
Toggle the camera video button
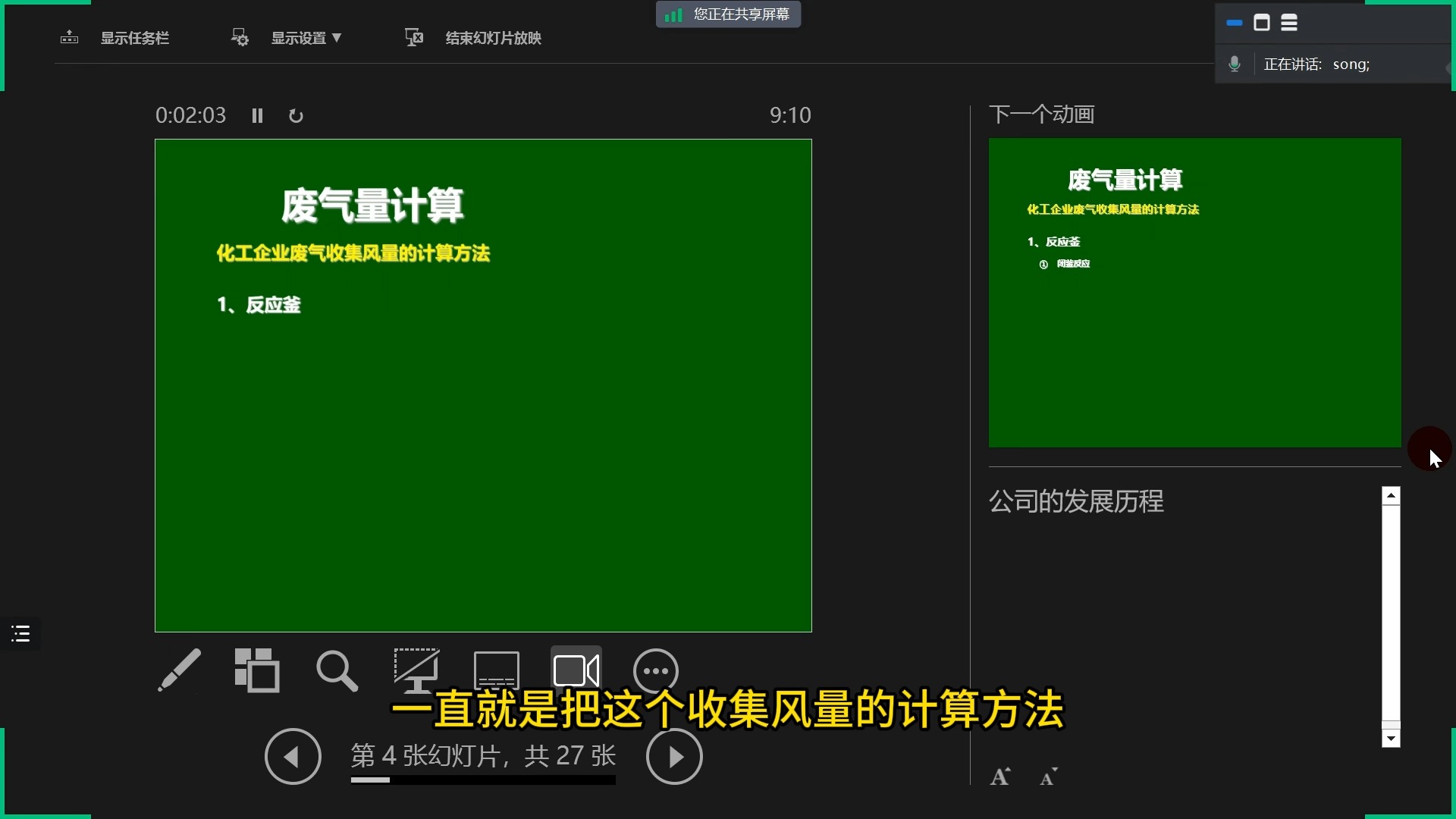(576, 670)
